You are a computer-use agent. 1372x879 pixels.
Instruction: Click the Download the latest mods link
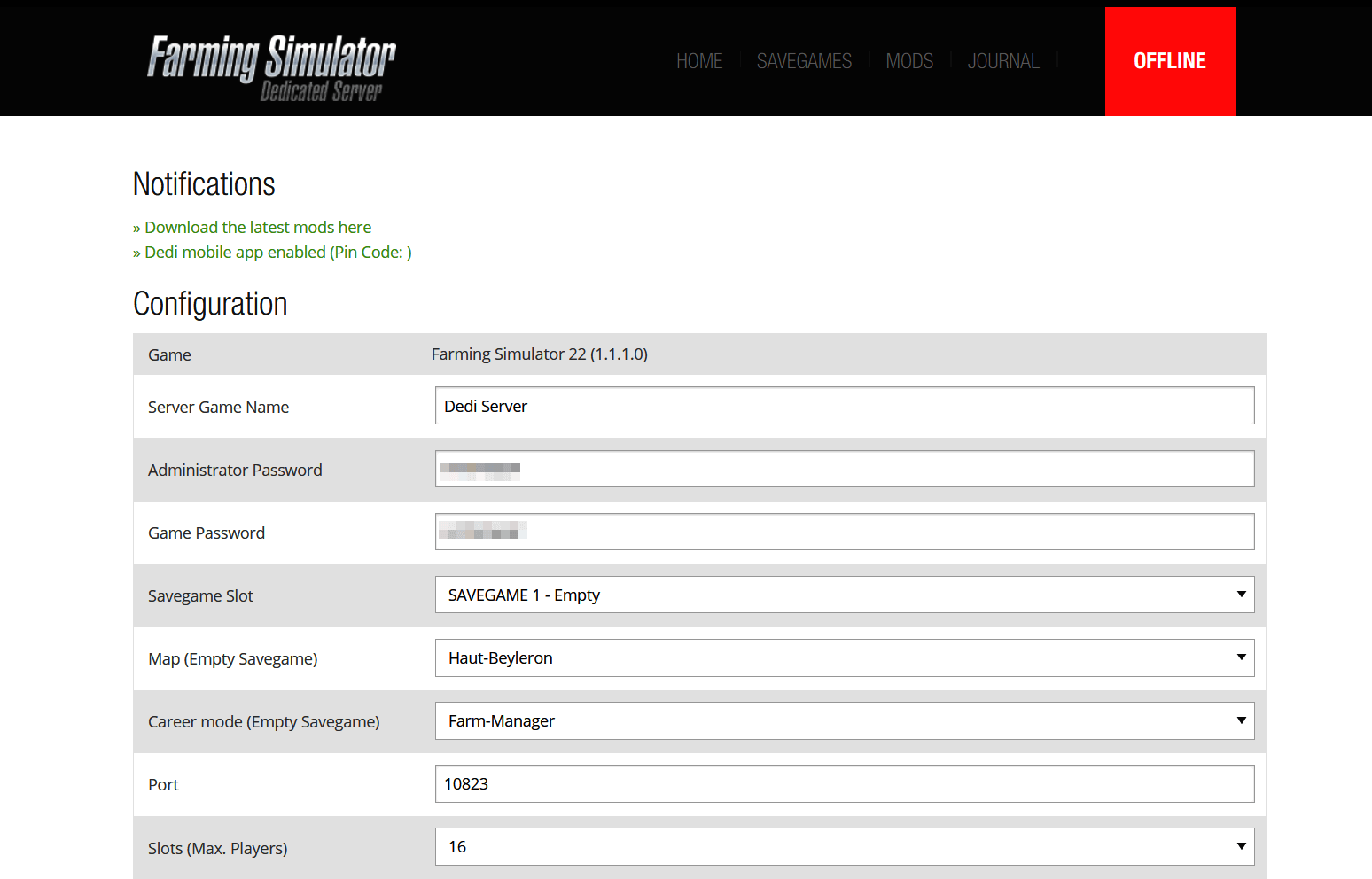tap(258, 227)
